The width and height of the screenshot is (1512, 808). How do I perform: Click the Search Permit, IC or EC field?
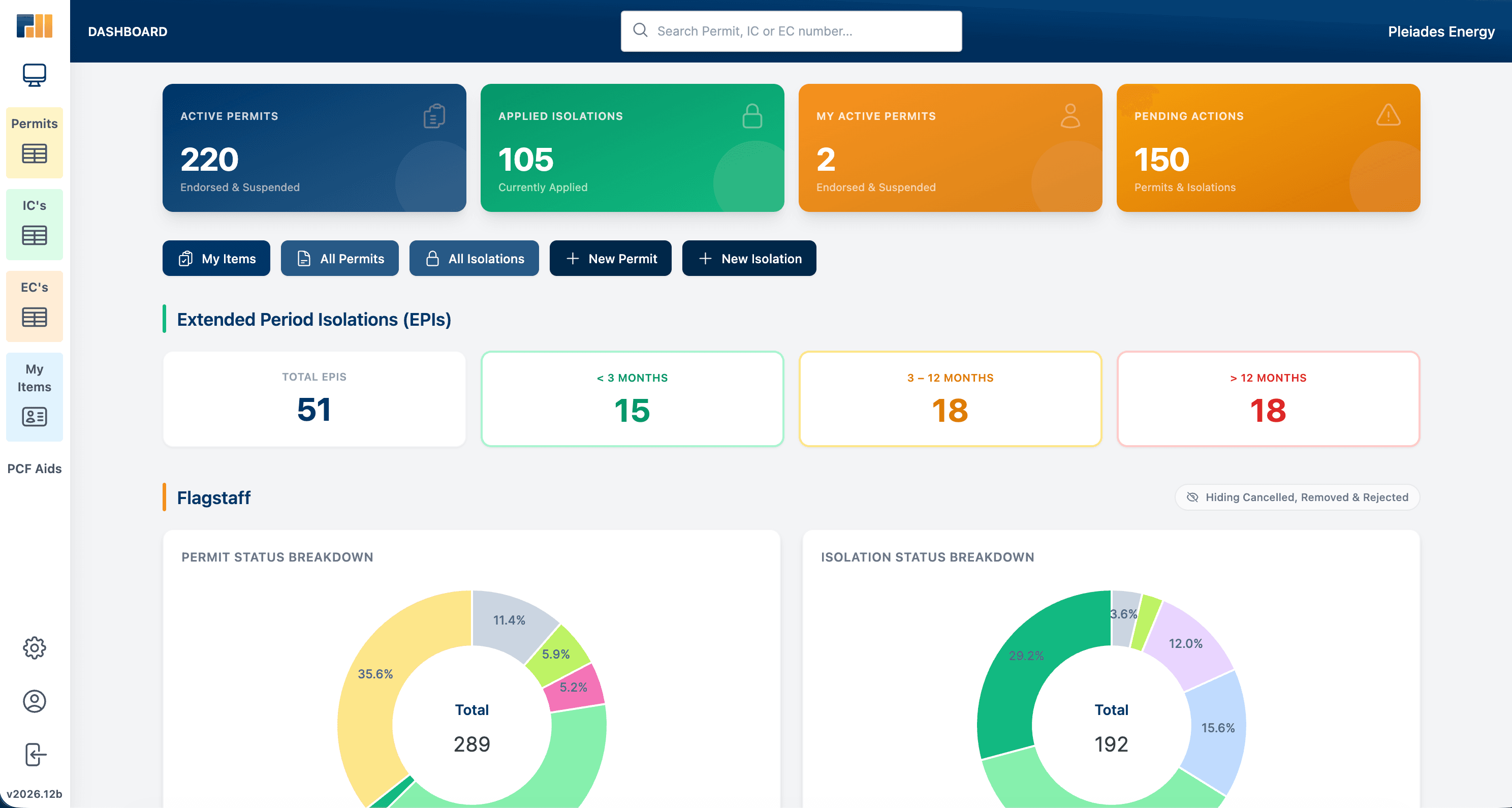[x=791, y=30]
